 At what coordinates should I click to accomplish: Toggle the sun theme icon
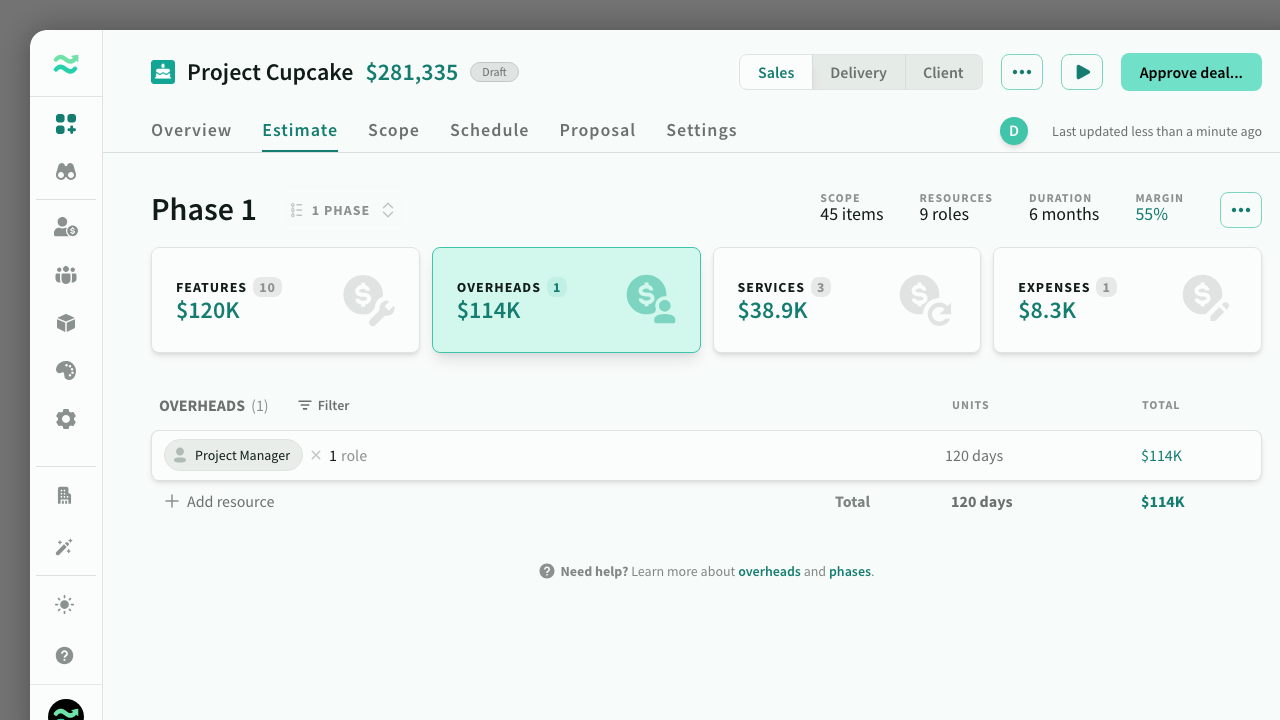pos(66,605)
